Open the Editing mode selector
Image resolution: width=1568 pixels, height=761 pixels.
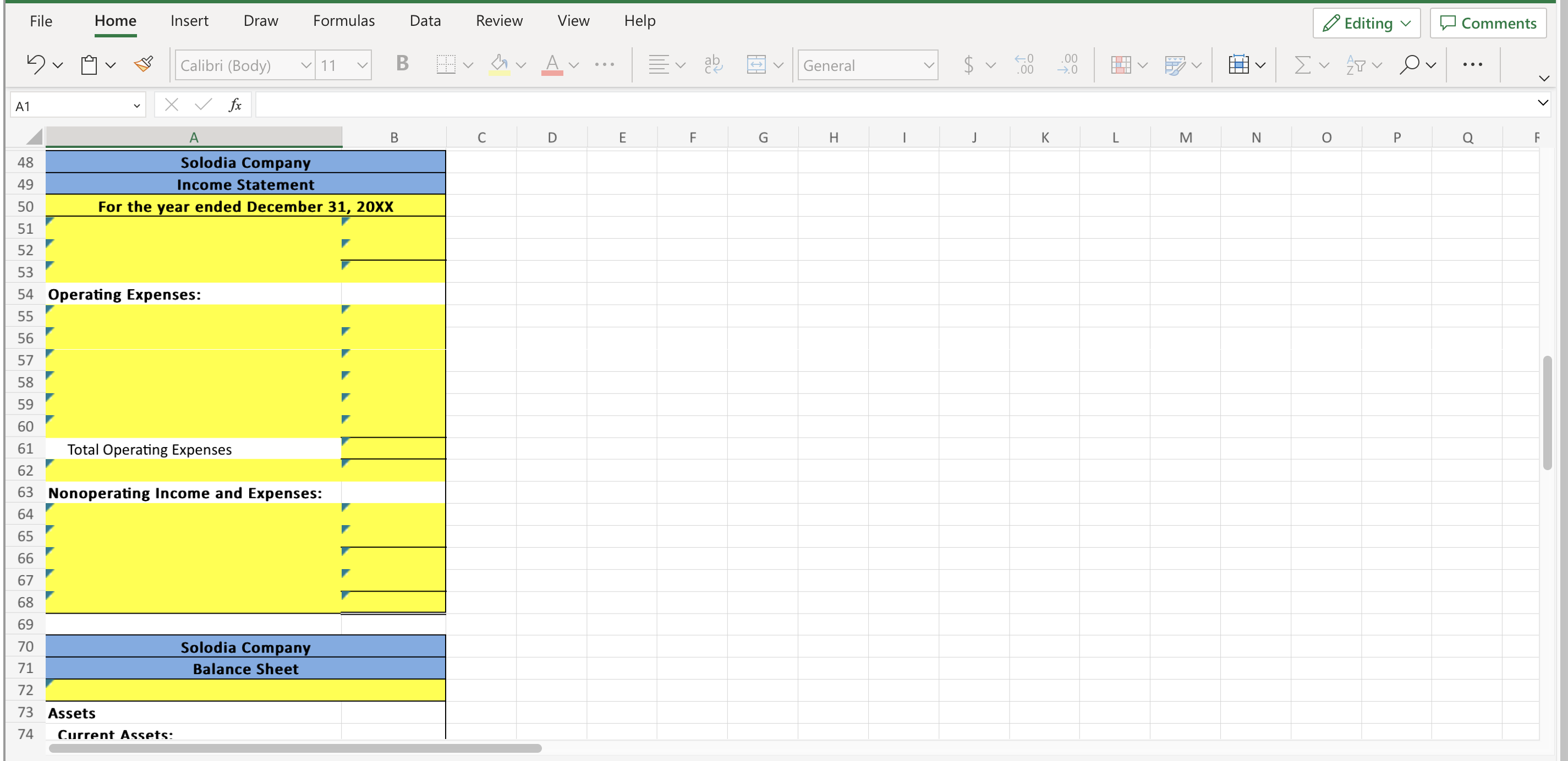click(1366, 23)
